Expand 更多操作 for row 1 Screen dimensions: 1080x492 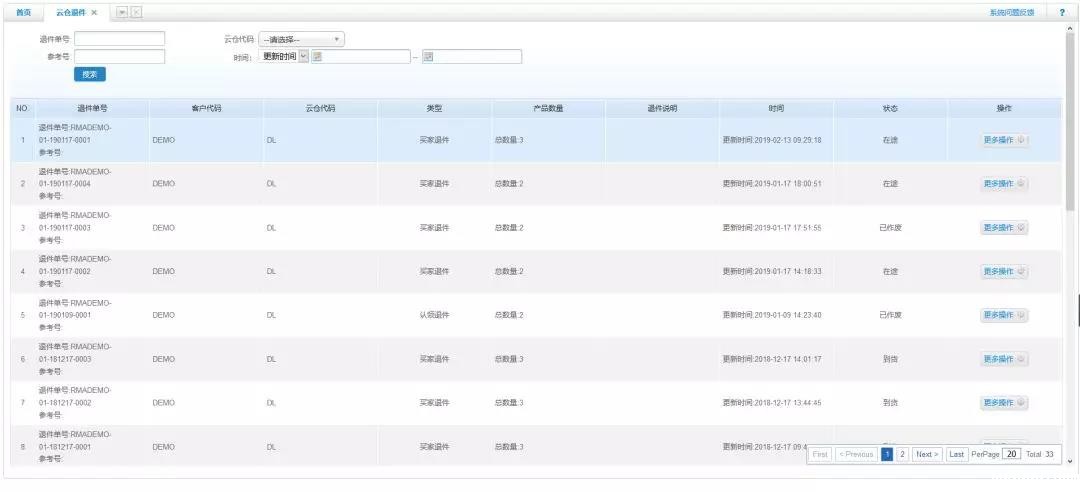click(x=1004, y=140)
